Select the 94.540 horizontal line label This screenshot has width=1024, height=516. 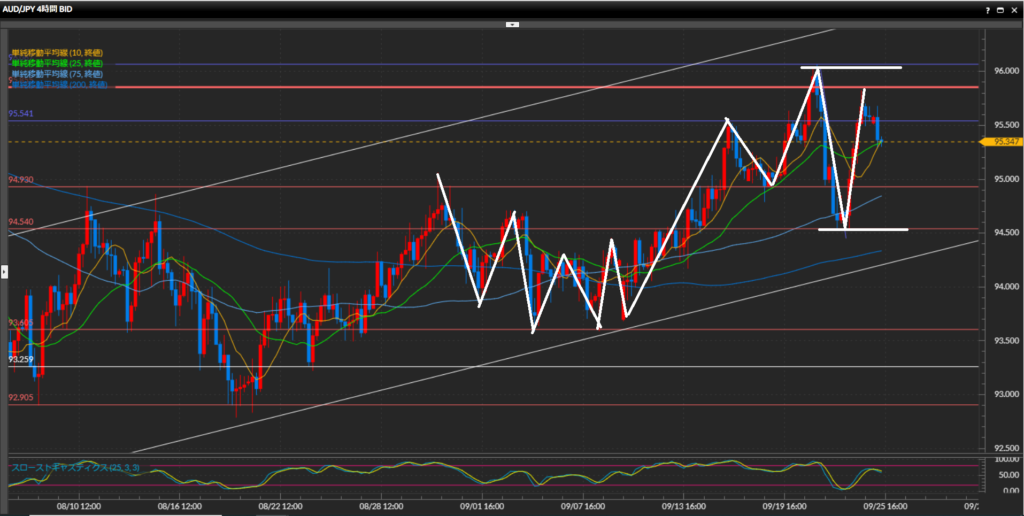(21, 221)
